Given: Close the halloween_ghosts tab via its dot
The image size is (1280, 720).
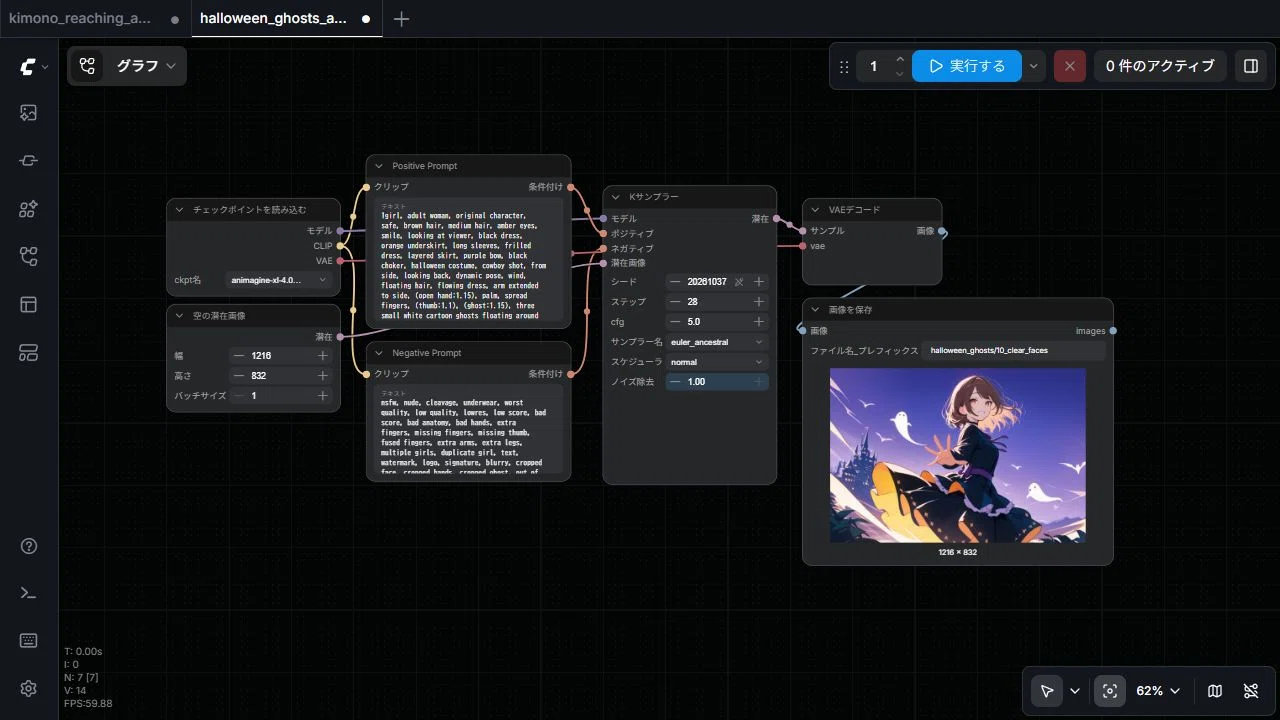Looking at the screenshot, I should (x=366, y=19).
